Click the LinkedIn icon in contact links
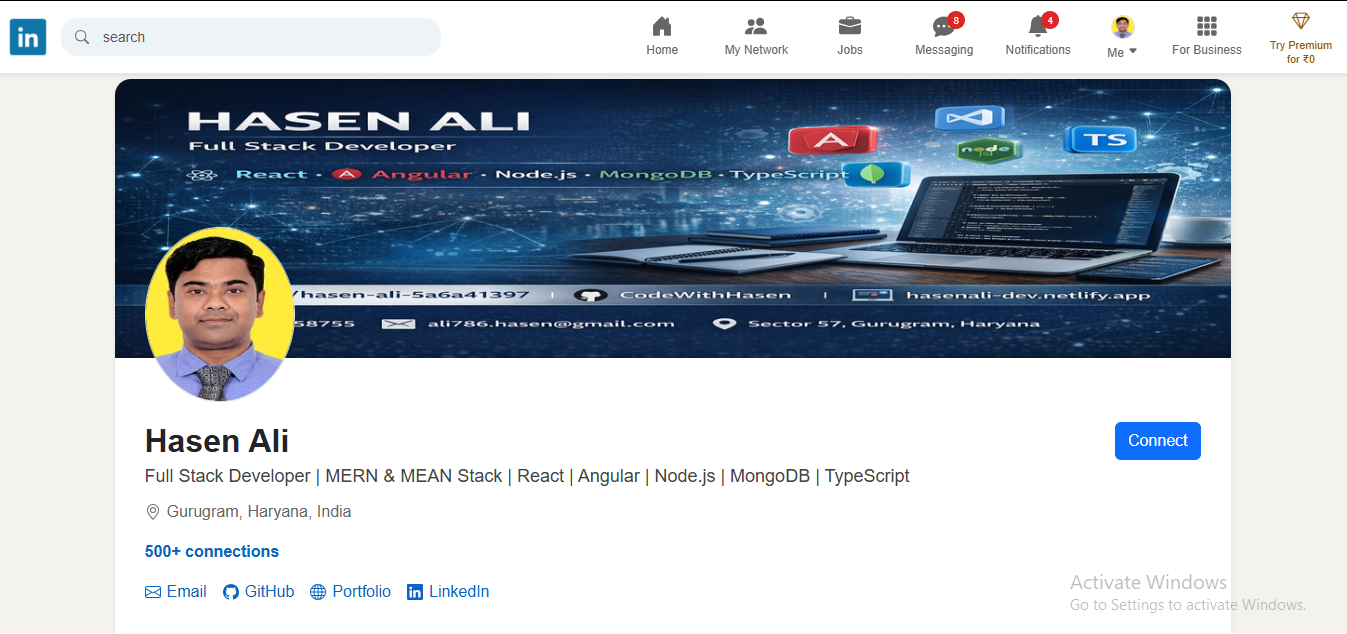The width and height of the screenshot is (1347, 634). click(415, 592)
